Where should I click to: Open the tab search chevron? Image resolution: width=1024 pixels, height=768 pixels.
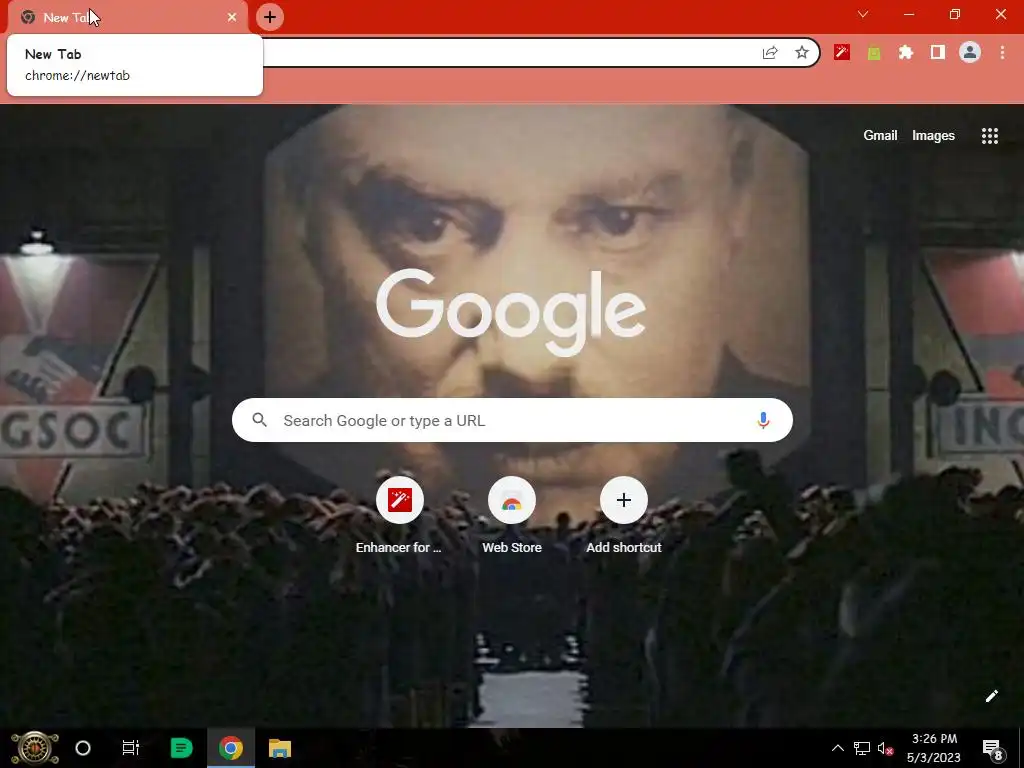[x=863, y=14]
